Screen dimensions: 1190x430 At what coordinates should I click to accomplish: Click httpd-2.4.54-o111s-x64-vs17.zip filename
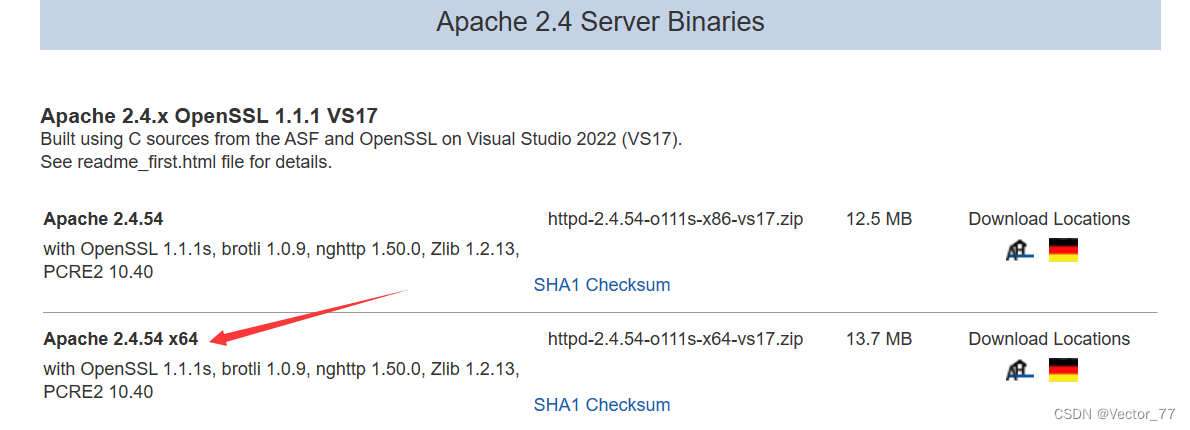pyautogui.click(x=675, y=339)
